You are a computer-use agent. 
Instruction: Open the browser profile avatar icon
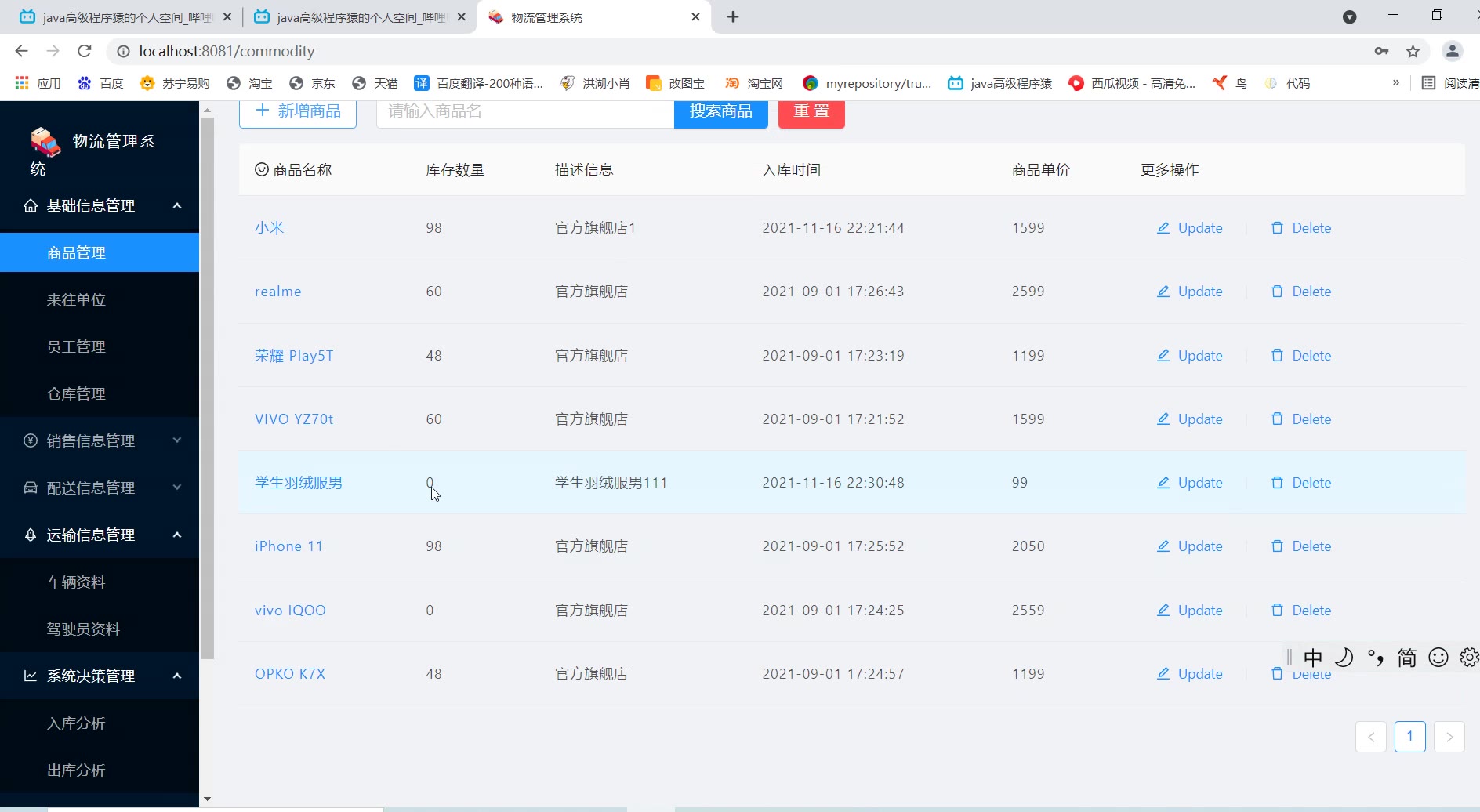click(x=1452, y=51)
